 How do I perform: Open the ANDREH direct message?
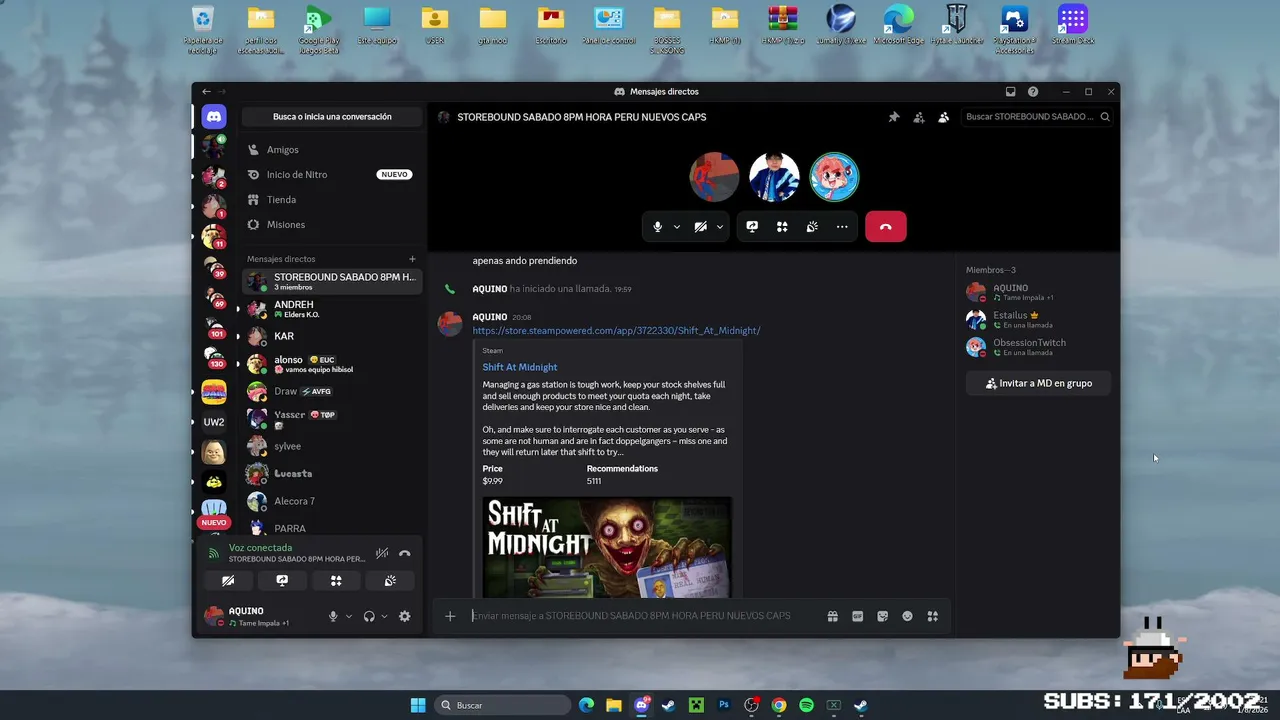click(332, 309)
